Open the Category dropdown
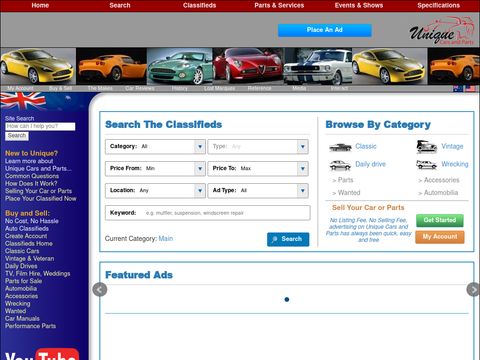 (x=155, y=147)
